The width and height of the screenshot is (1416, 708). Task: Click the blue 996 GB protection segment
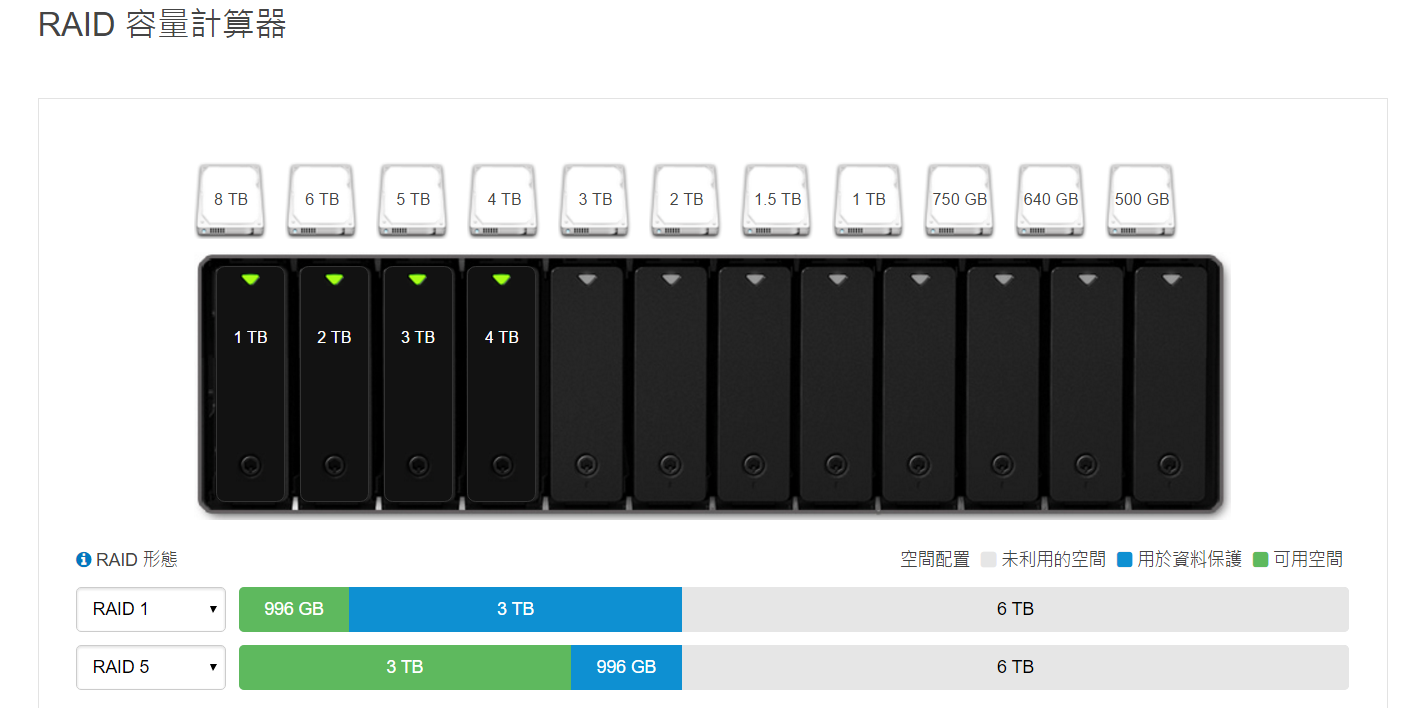tap(626, 667)
